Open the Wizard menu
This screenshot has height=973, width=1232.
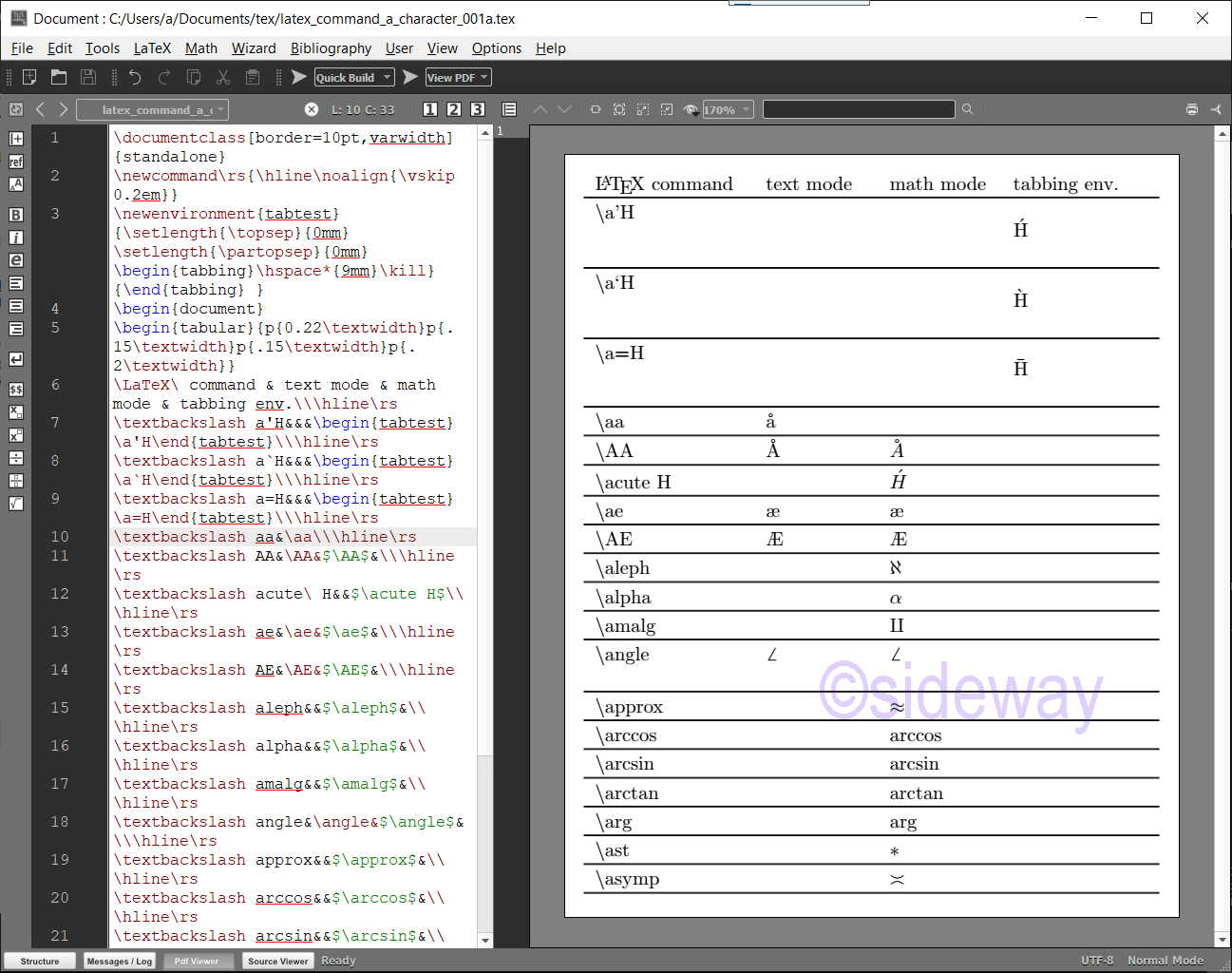pos(254,48)
